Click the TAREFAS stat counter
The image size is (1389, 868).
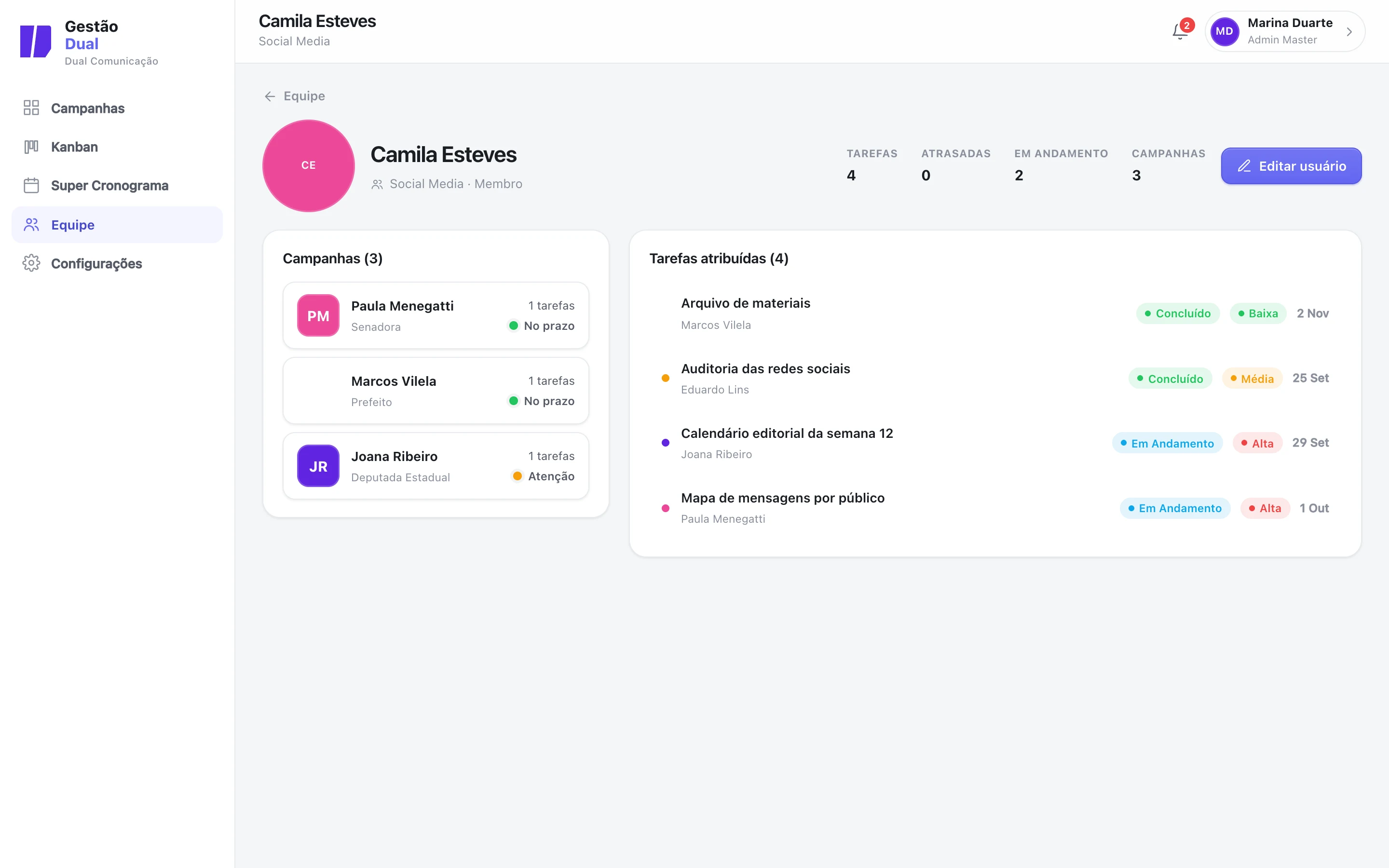(872, 165)
